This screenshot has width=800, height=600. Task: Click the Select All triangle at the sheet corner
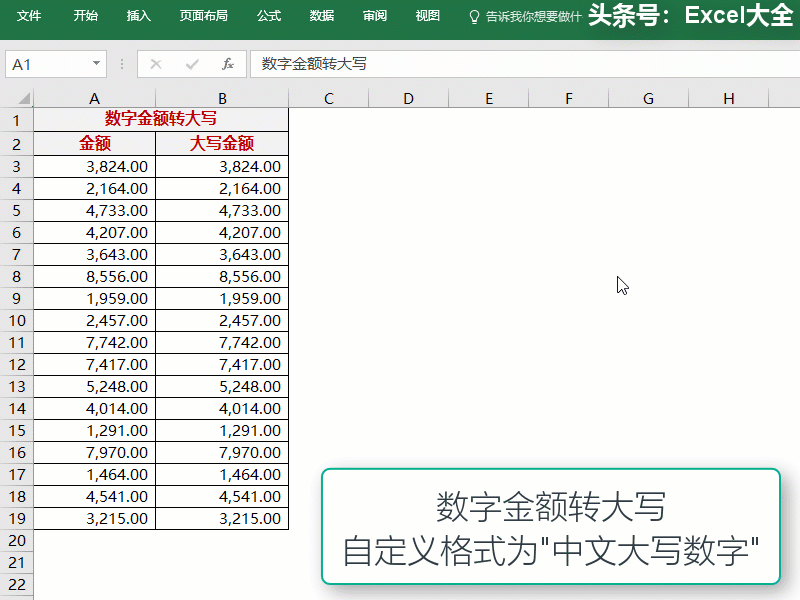point(24,98)
